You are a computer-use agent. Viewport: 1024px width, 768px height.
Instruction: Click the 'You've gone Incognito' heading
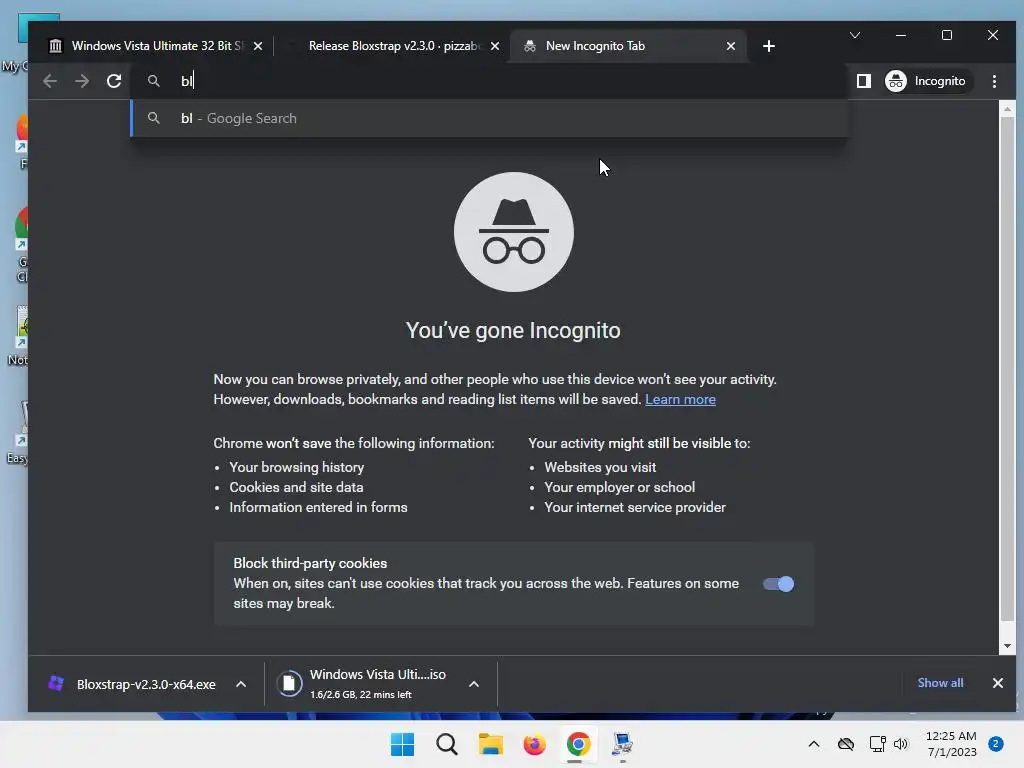point(513,330)
